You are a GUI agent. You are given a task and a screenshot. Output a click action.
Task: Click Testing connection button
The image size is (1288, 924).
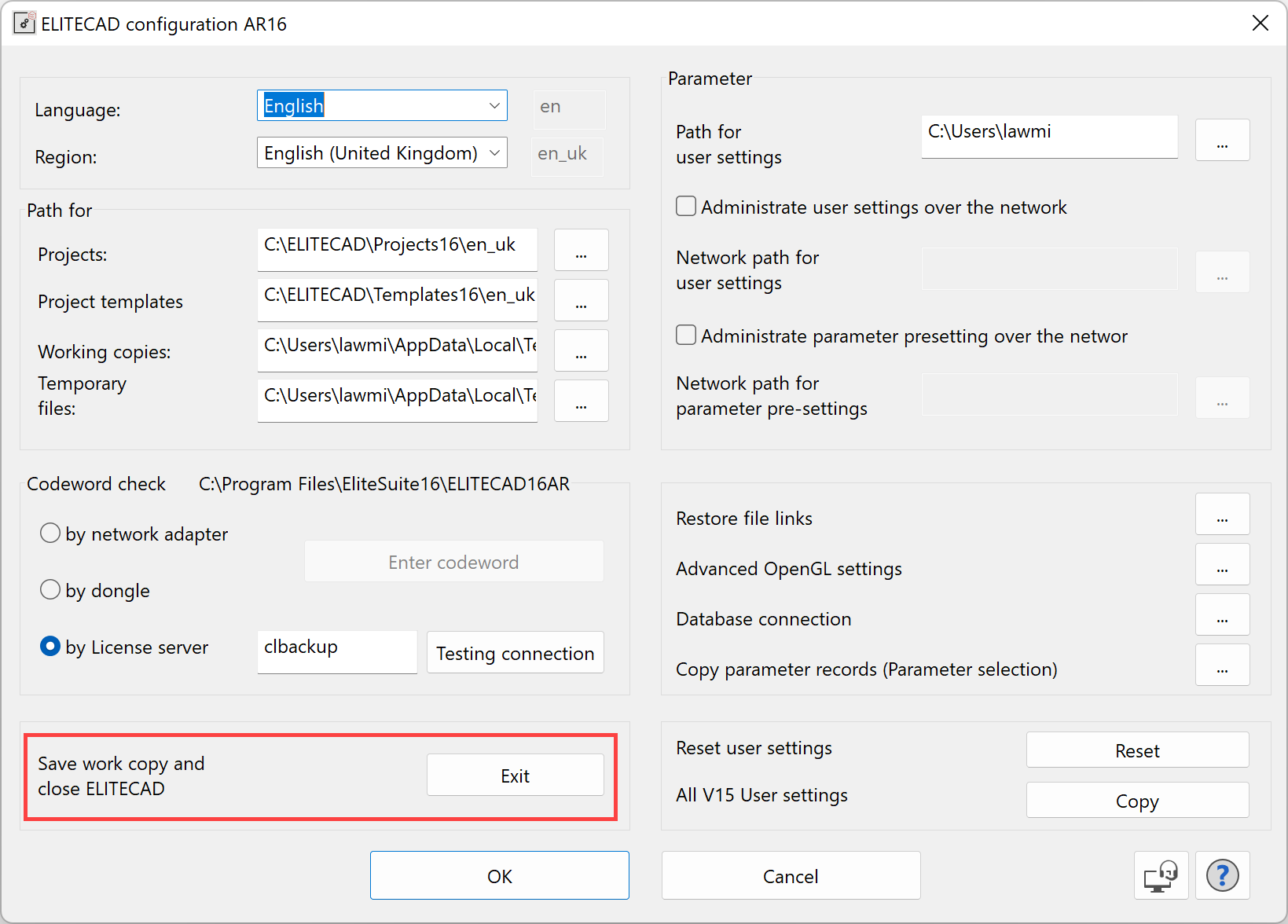pos(515,652)
